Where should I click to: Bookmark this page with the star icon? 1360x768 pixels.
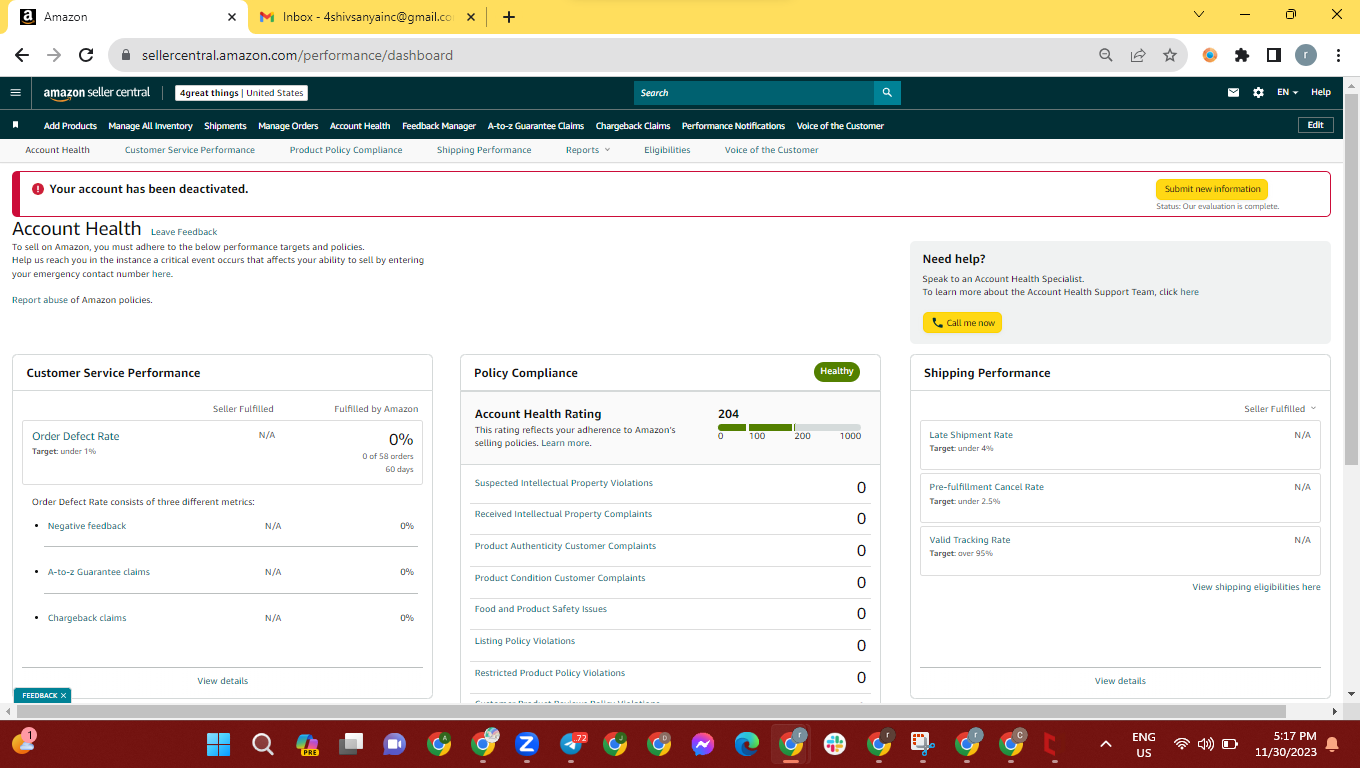point(1170,55)
